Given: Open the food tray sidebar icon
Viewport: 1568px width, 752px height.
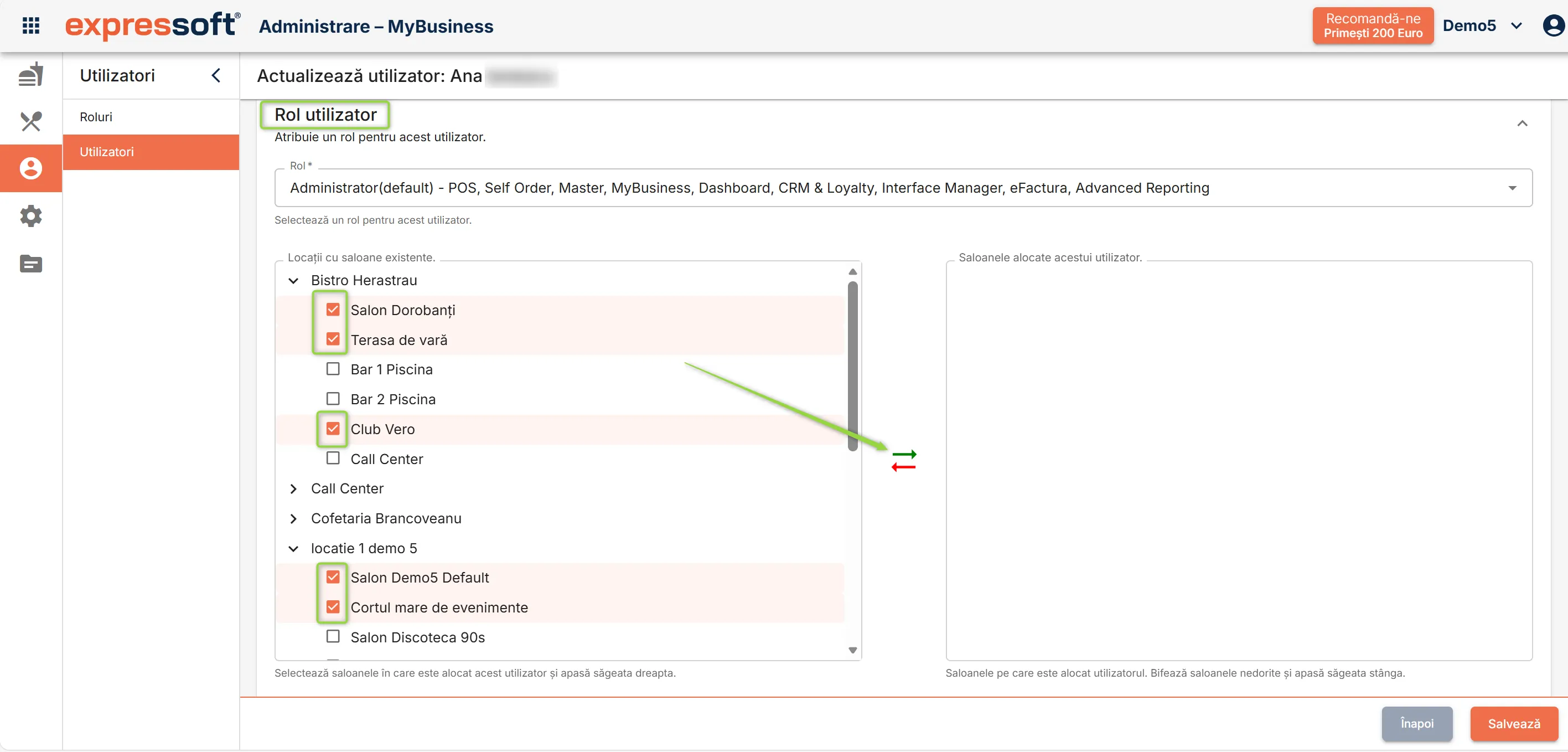Looking at the screenshot, I should [31, 74].
